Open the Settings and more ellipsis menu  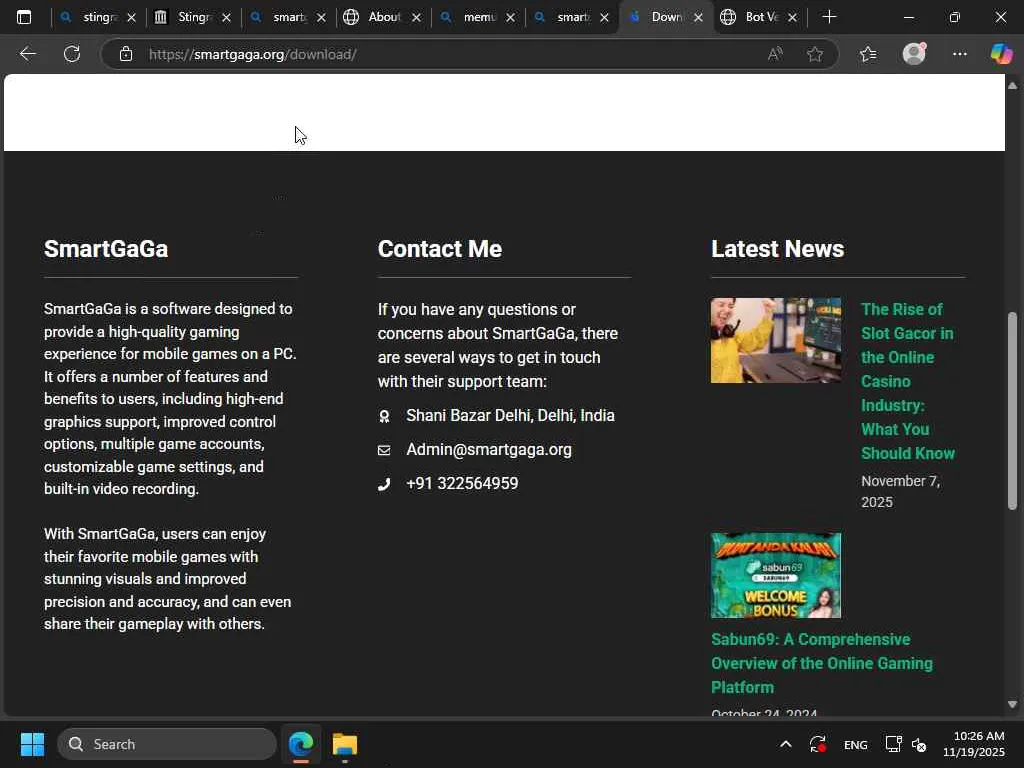point(959,54)
